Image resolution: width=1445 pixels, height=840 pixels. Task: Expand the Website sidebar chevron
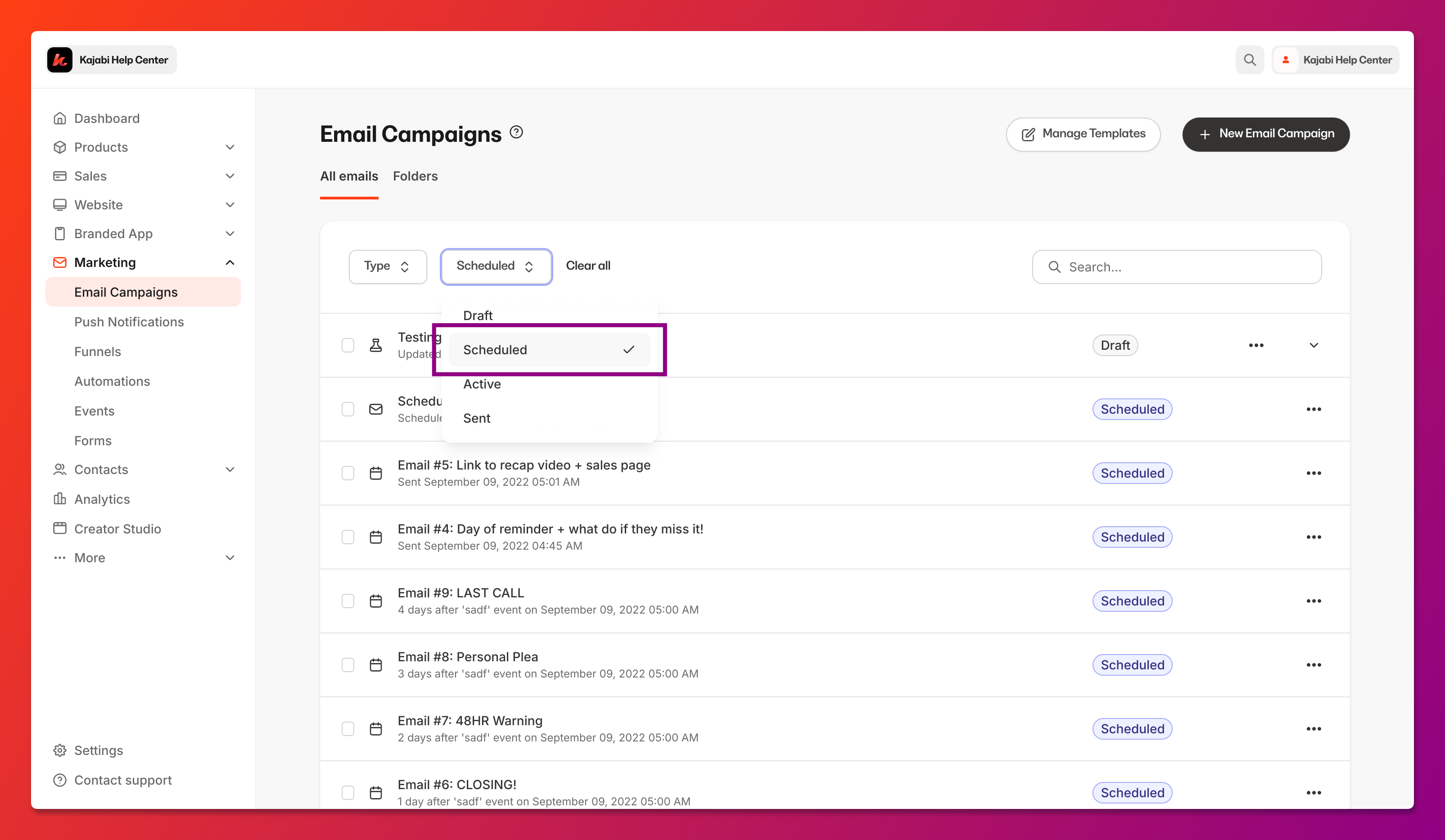coord(230,204)
